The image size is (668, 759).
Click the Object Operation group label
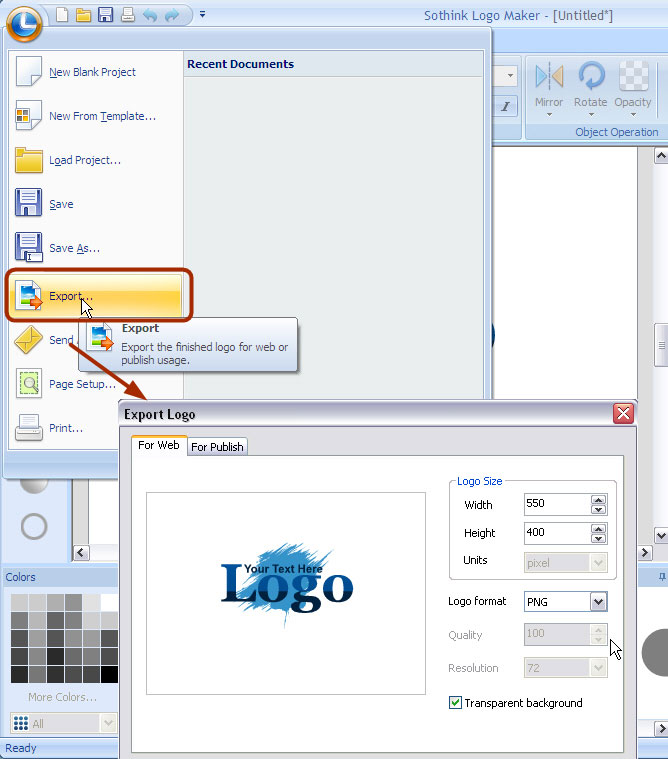click(617, 132)
